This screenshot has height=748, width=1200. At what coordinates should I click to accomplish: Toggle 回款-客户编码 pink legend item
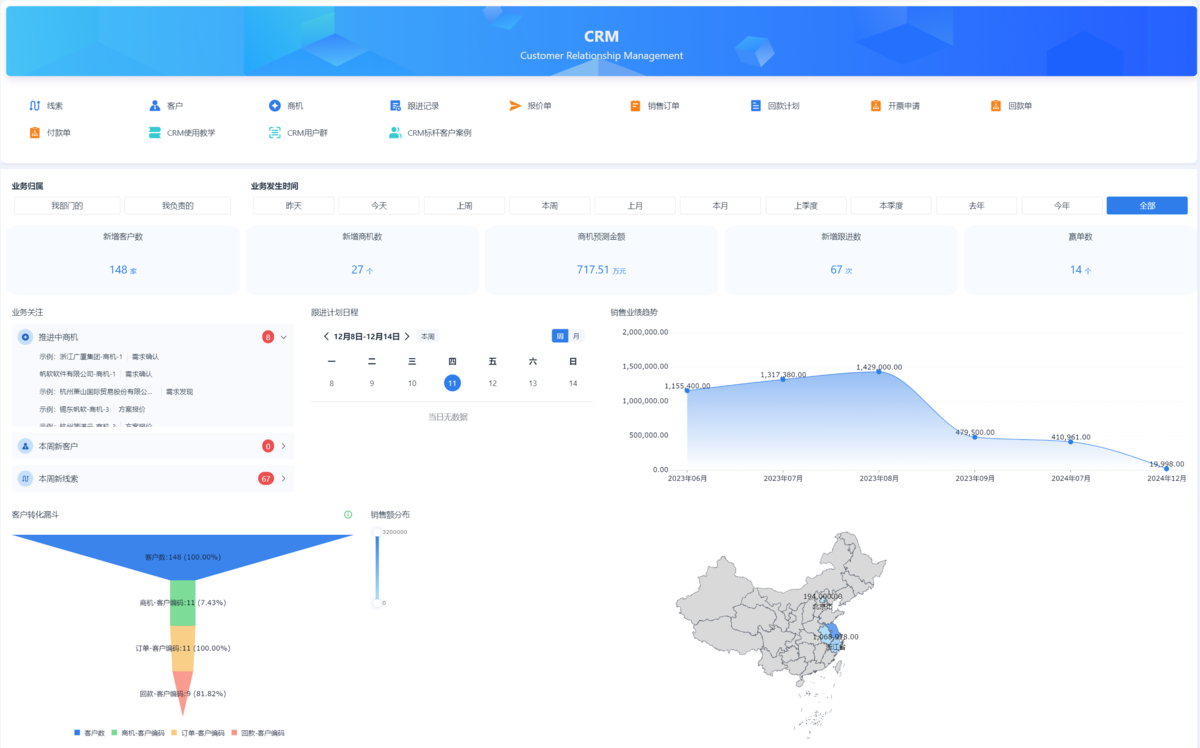point(257,734)
